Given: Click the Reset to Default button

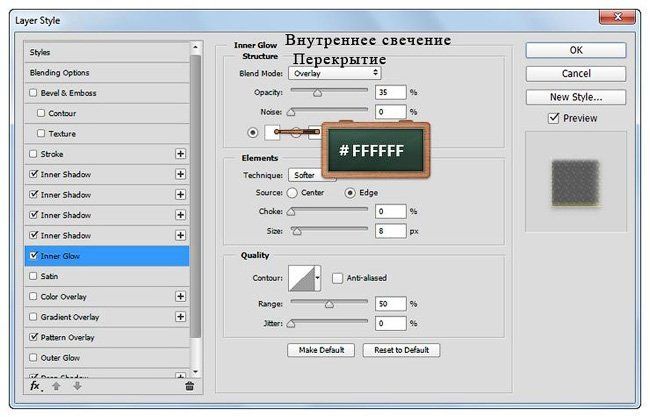Looking at the screenshot, I should (x=401, y=350).
